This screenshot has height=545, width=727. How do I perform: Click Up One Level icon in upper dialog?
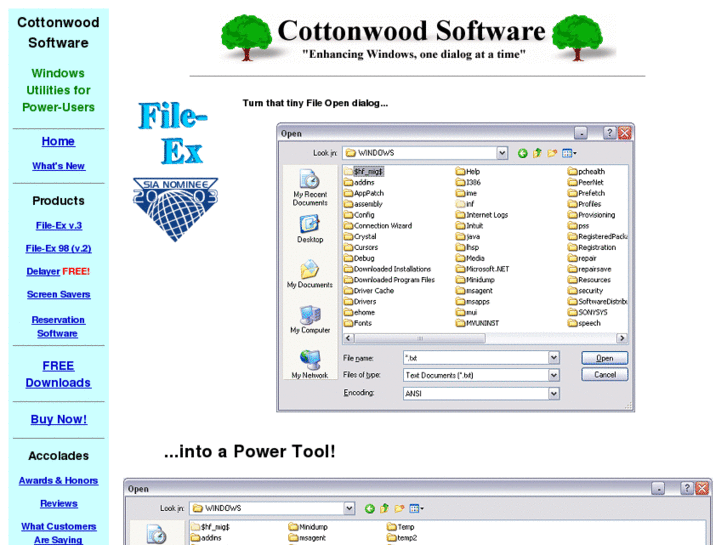point(537,153)
